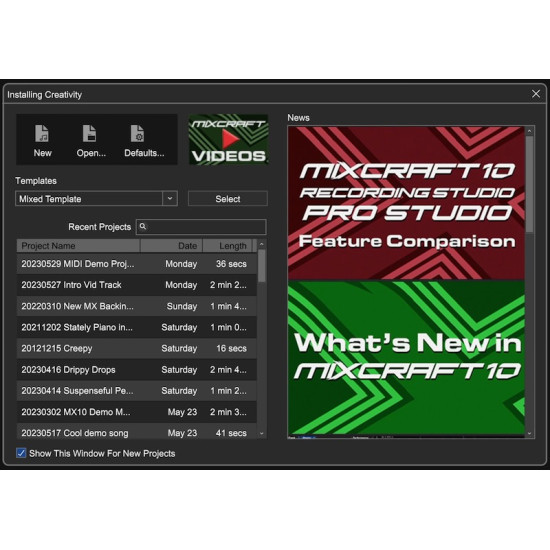Select 20121215 Creepy project
The width and height of the screenshot is (550, 550).
click(x=137, y=348)
